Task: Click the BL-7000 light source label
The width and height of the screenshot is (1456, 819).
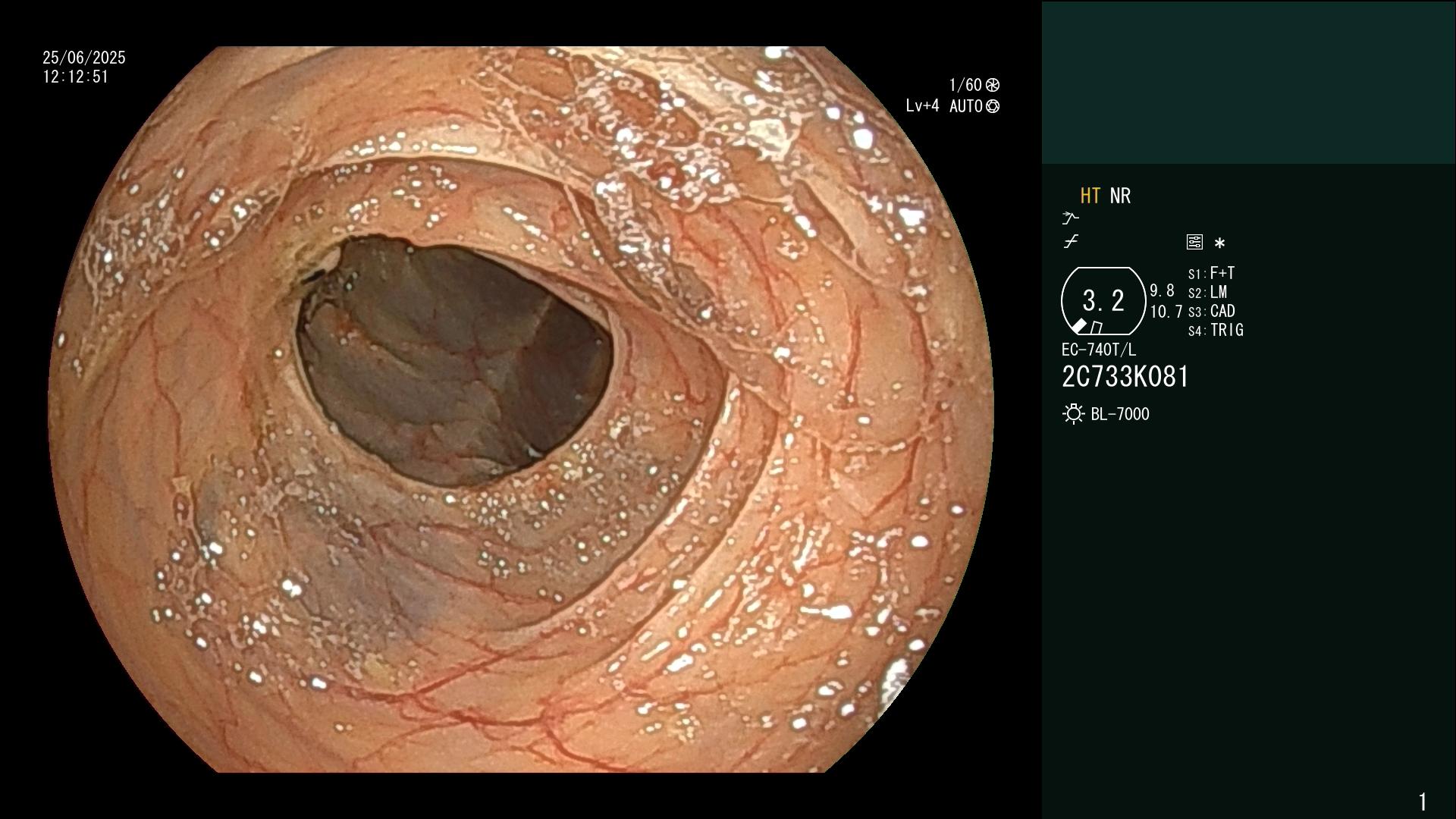Action: (1120, 414)
